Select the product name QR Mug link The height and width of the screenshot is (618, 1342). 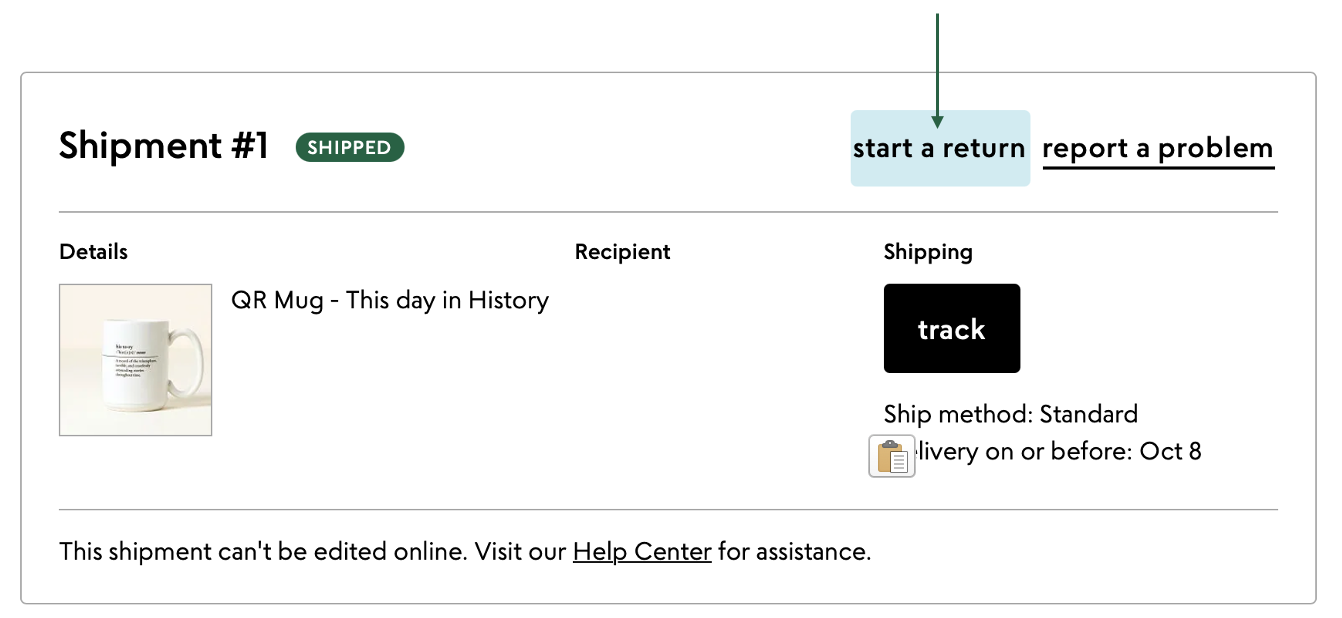click(x=389, y=300)
